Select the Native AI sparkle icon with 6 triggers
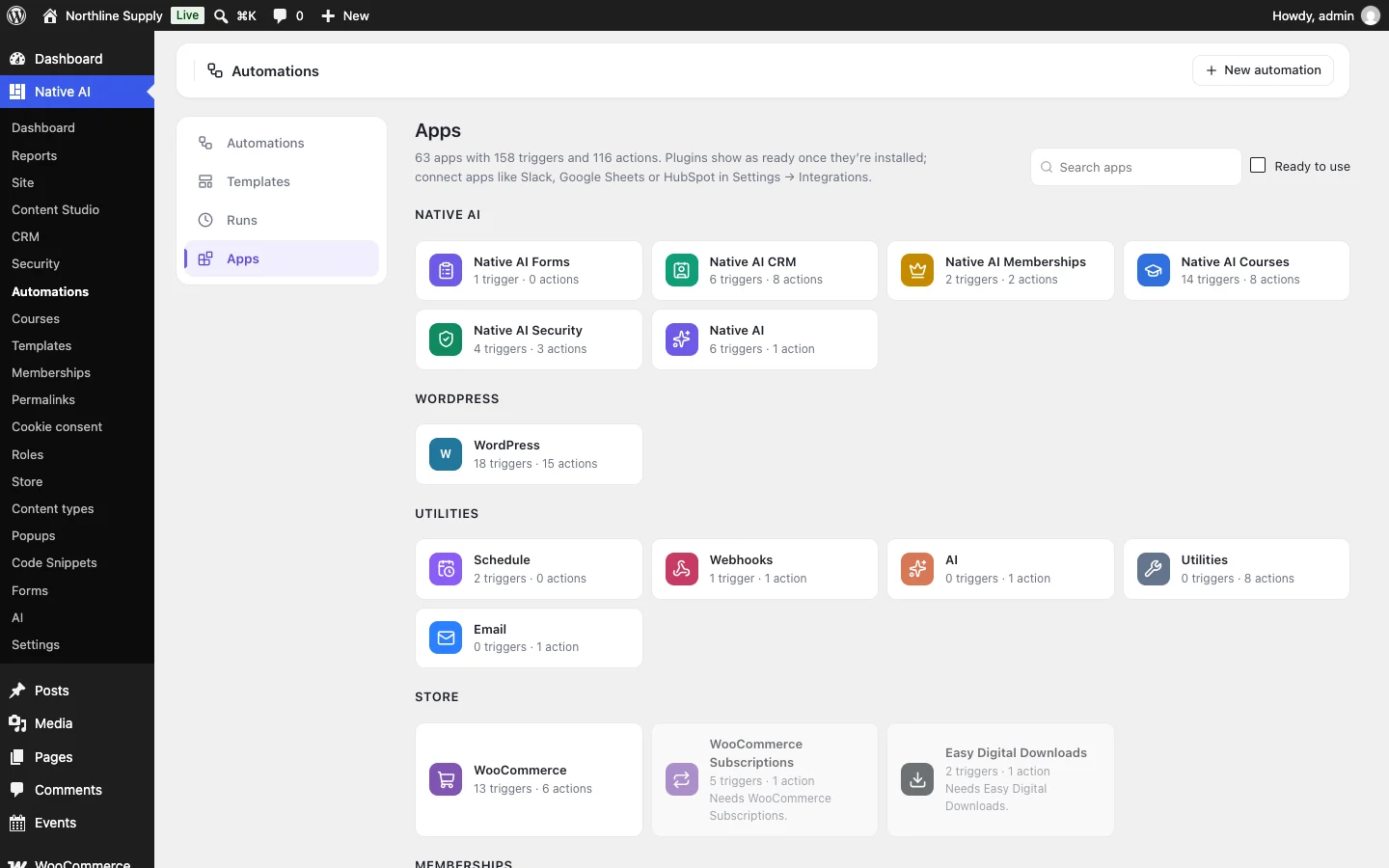Viewport: 1389px width, 868px height. point(682,339)
